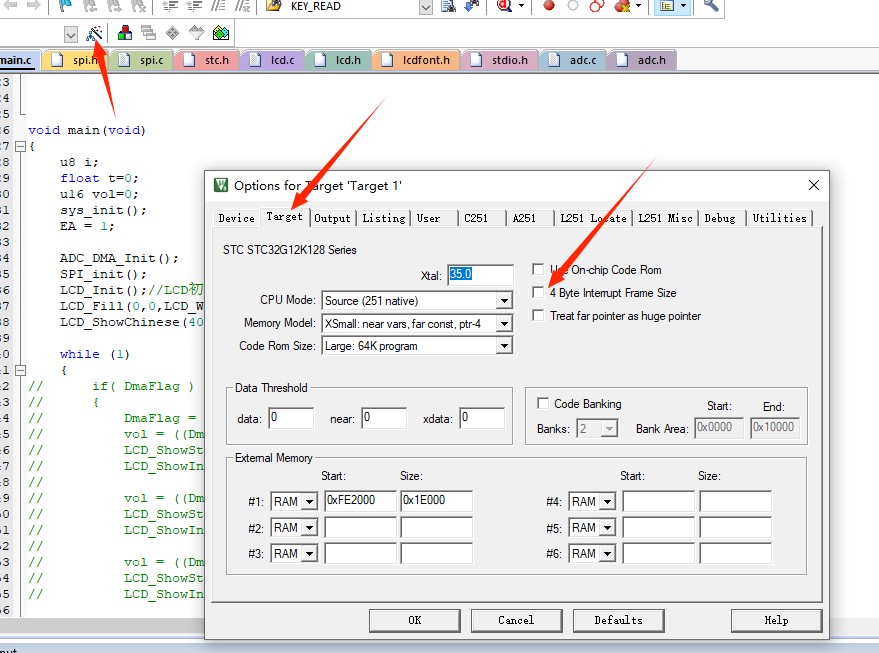
Task: Click the Uncomment selection icon
Action: tap(242, 6)
